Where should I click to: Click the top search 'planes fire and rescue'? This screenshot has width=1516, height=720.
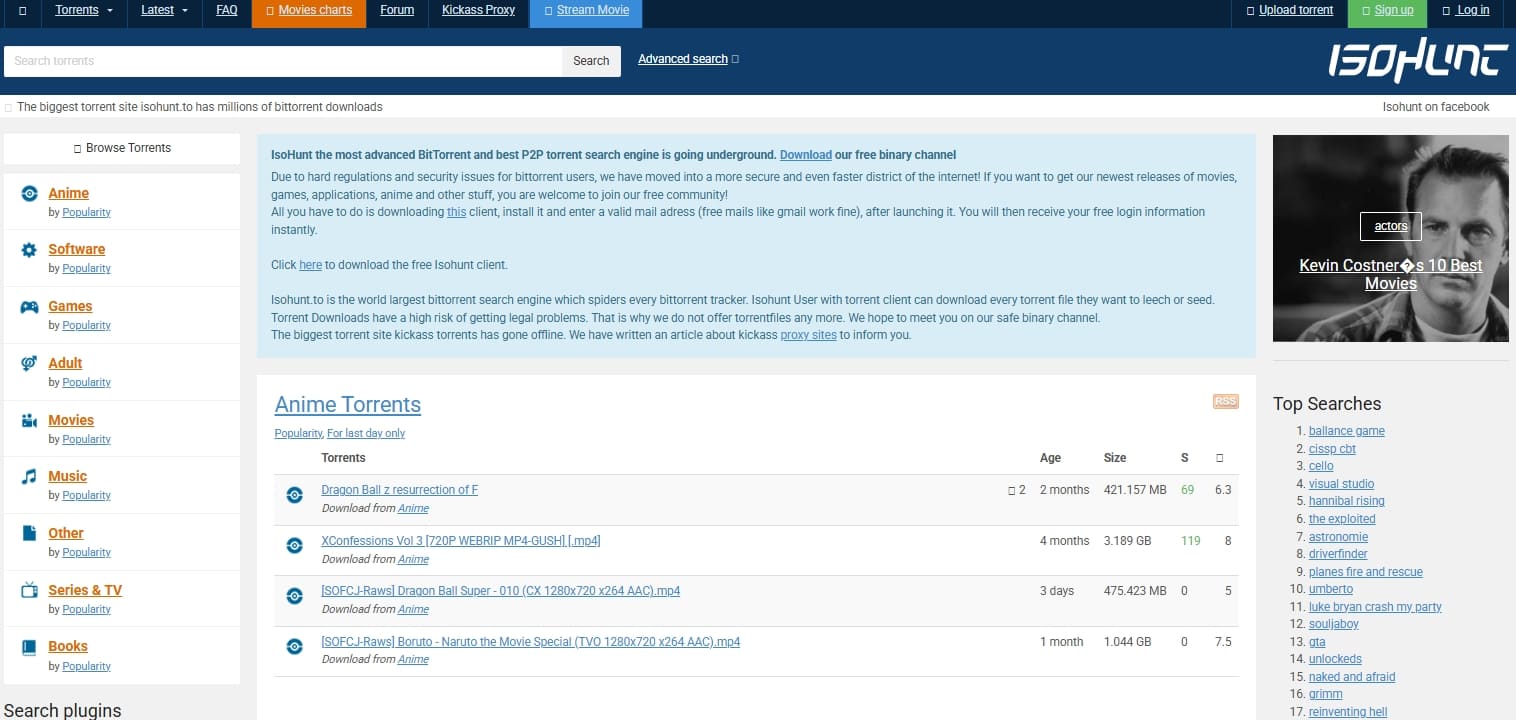click(1366, 572)
